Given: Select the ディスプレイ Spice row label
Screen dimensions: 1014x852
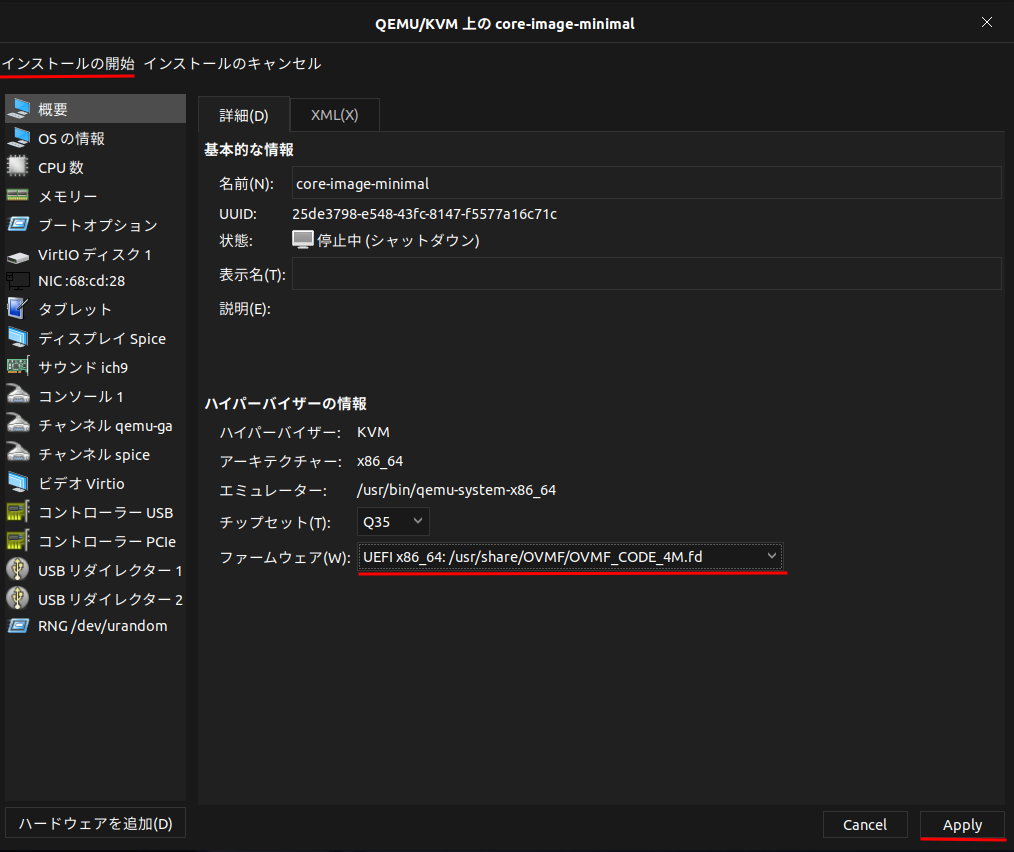Looking at the screenshot, I should 102,338.
